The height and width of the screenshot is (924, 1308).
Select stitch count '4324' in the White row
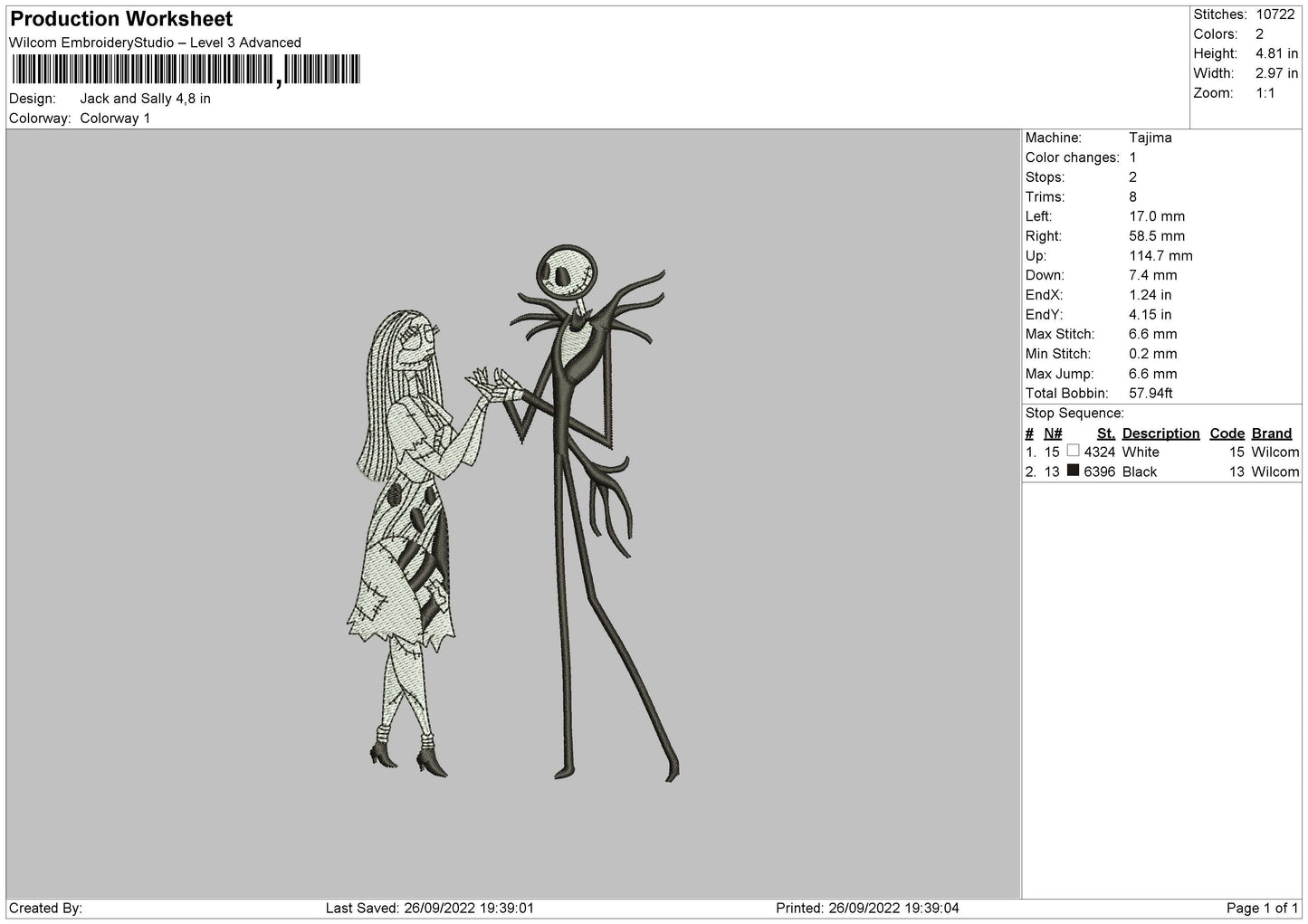(1100, 452)
